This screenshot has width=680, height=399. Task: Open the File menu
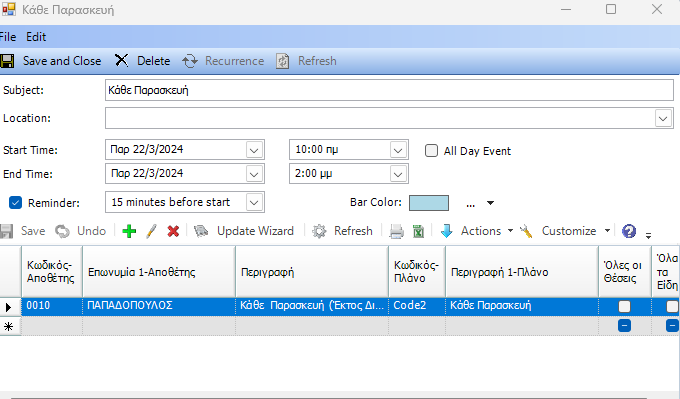pyautogui.click(x=8, y=37)
